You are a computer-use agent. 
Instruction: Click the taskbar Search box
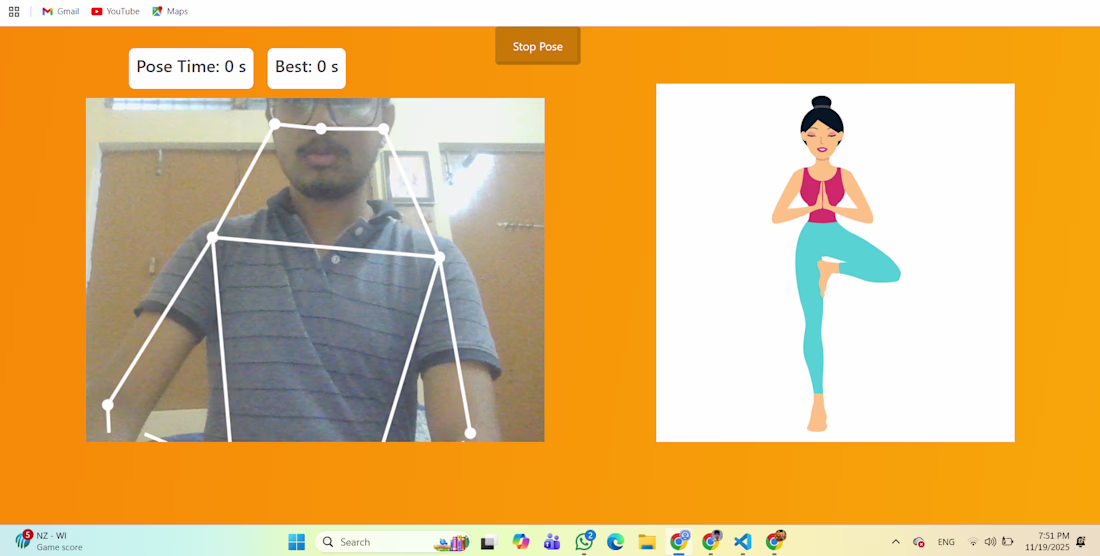pyautogui.click(x=393, y=542)
